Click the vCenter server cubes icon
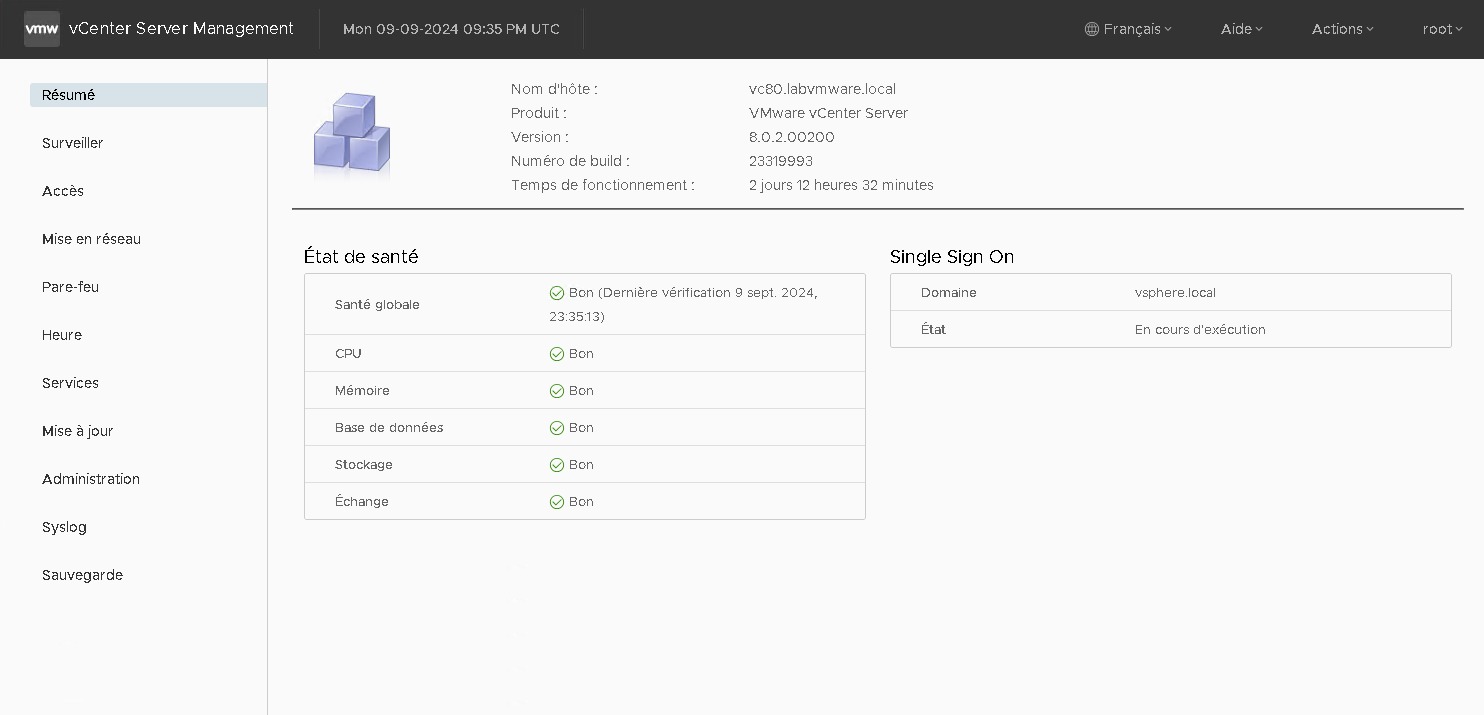Screen dimensions: 1484x715 (352, 135)
